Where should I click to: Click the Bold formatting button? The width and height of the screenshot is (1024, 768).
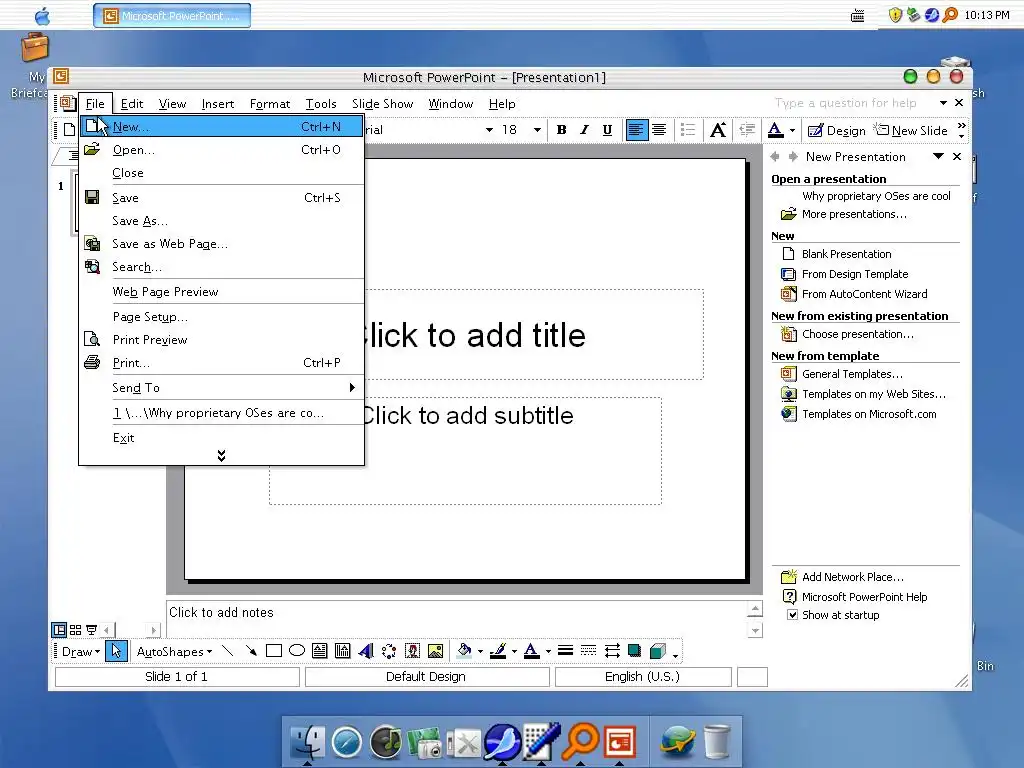pyautogui.click(x=561, y=130)
